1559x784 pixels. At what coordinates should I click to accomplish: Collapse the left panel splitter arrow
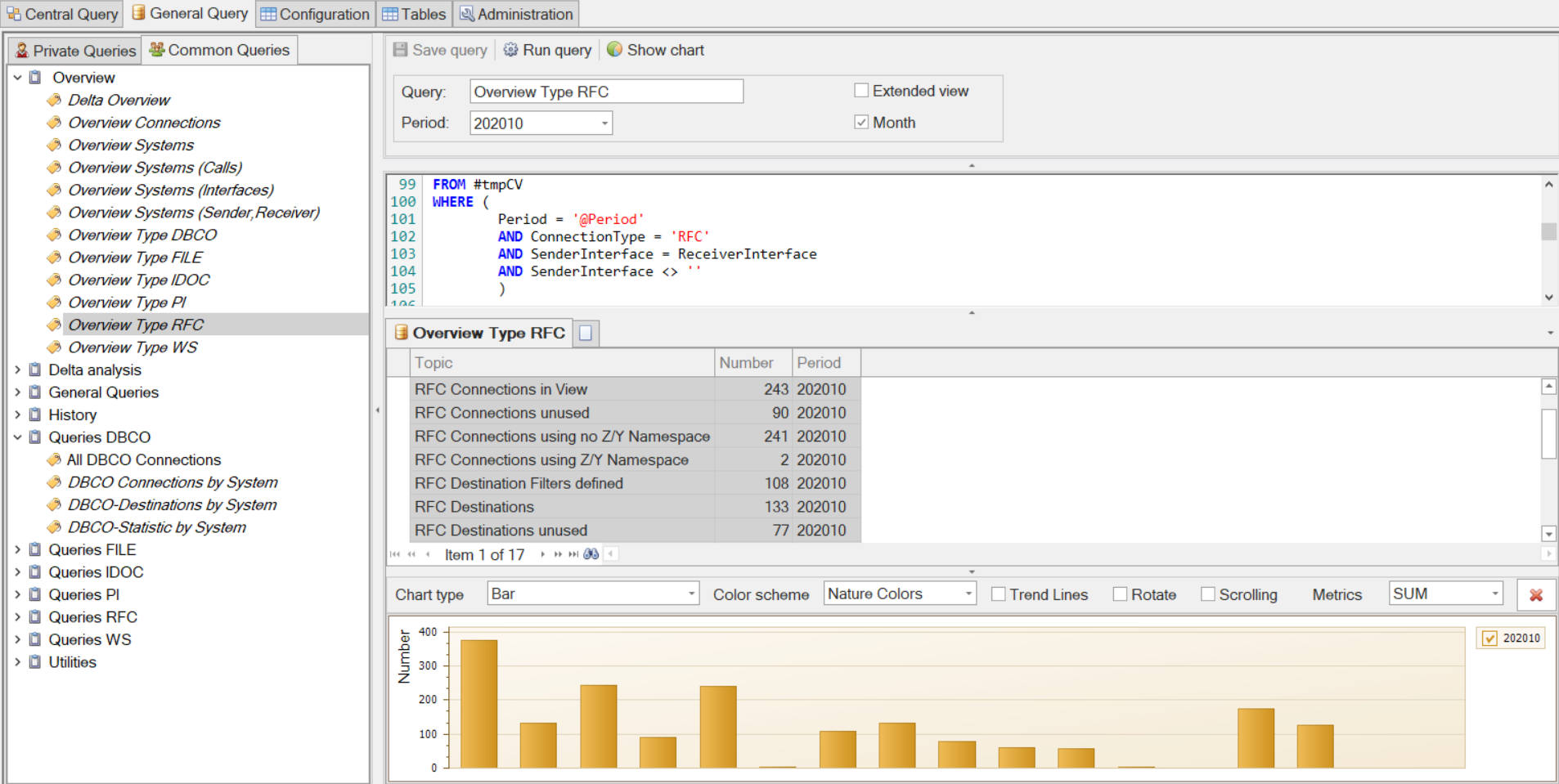pos(377,410)
